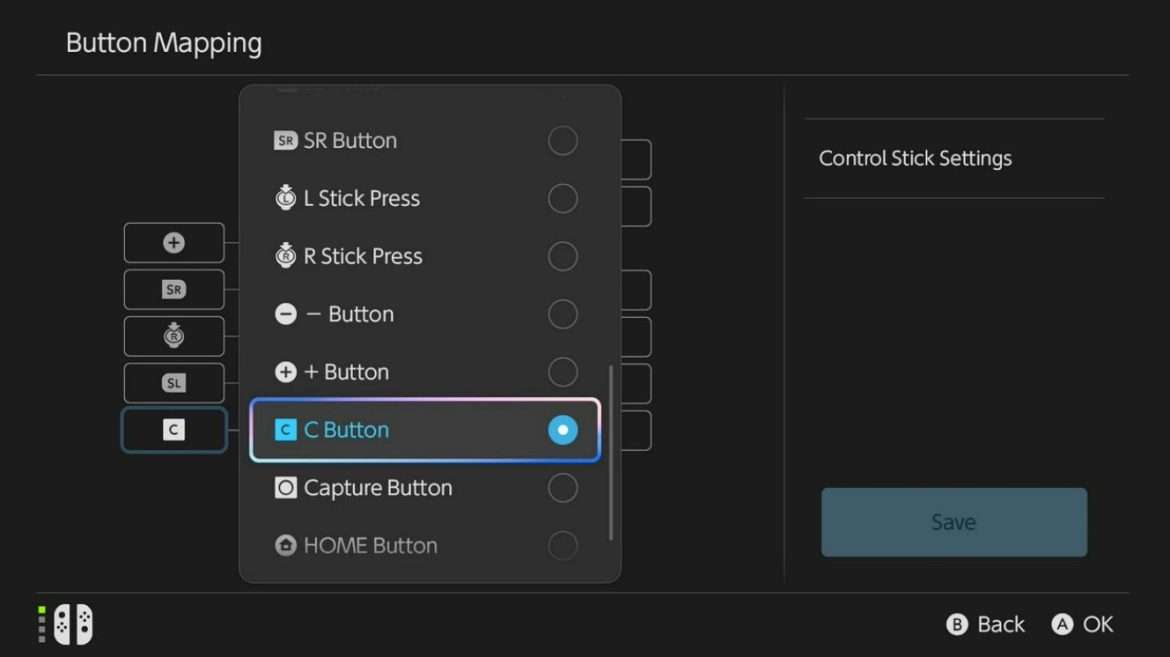Click the "C Button" text
Viewport: 1170px width, 657px height.
click(346, 430)
